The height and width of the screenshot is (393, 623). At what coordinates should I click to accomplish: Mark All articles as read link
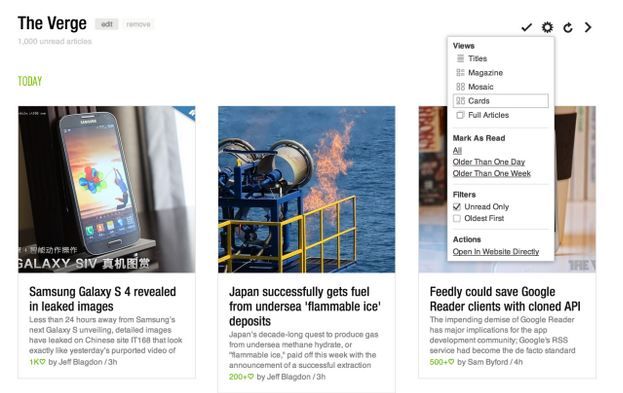[457, 151]
